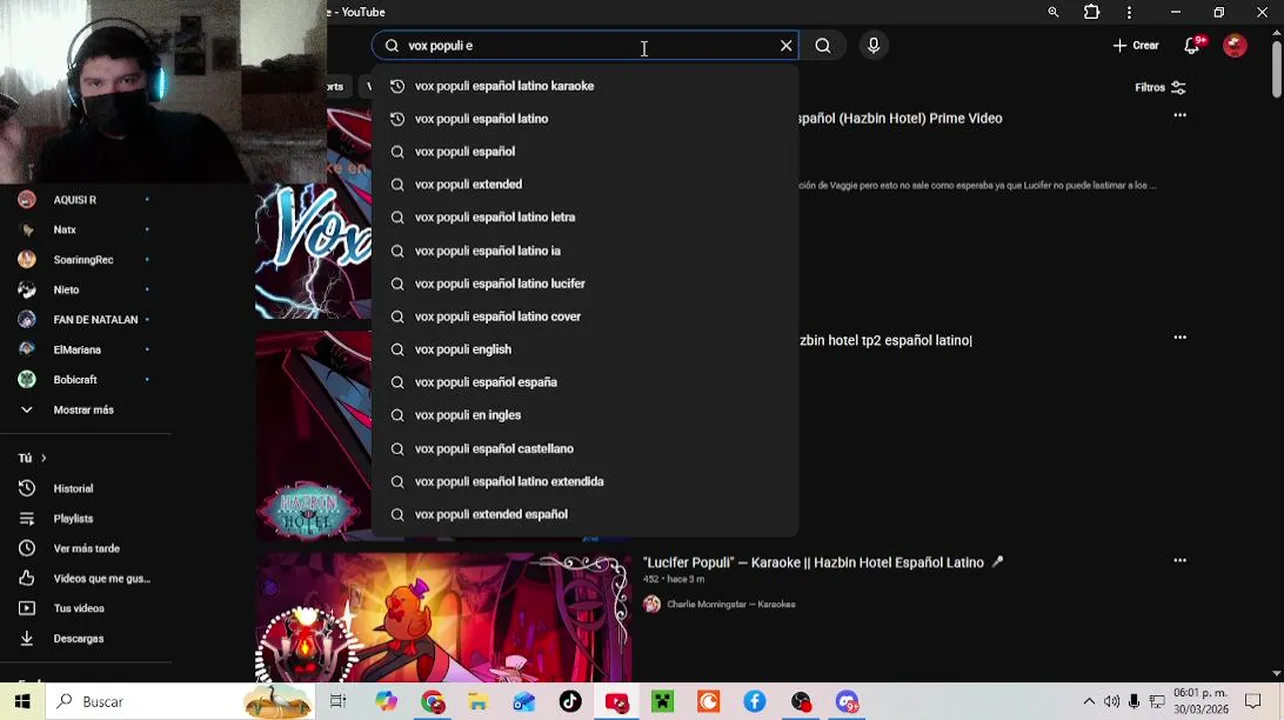This screenshot has height=720, width=1284.
Task: Open the system volume icon
Action: tap(1112, 702)
